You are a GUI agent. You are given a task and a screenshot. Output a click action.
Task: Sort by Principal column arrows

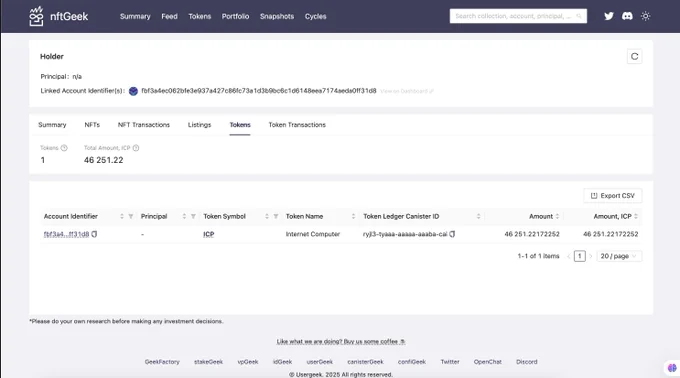[x=184, y=216]
